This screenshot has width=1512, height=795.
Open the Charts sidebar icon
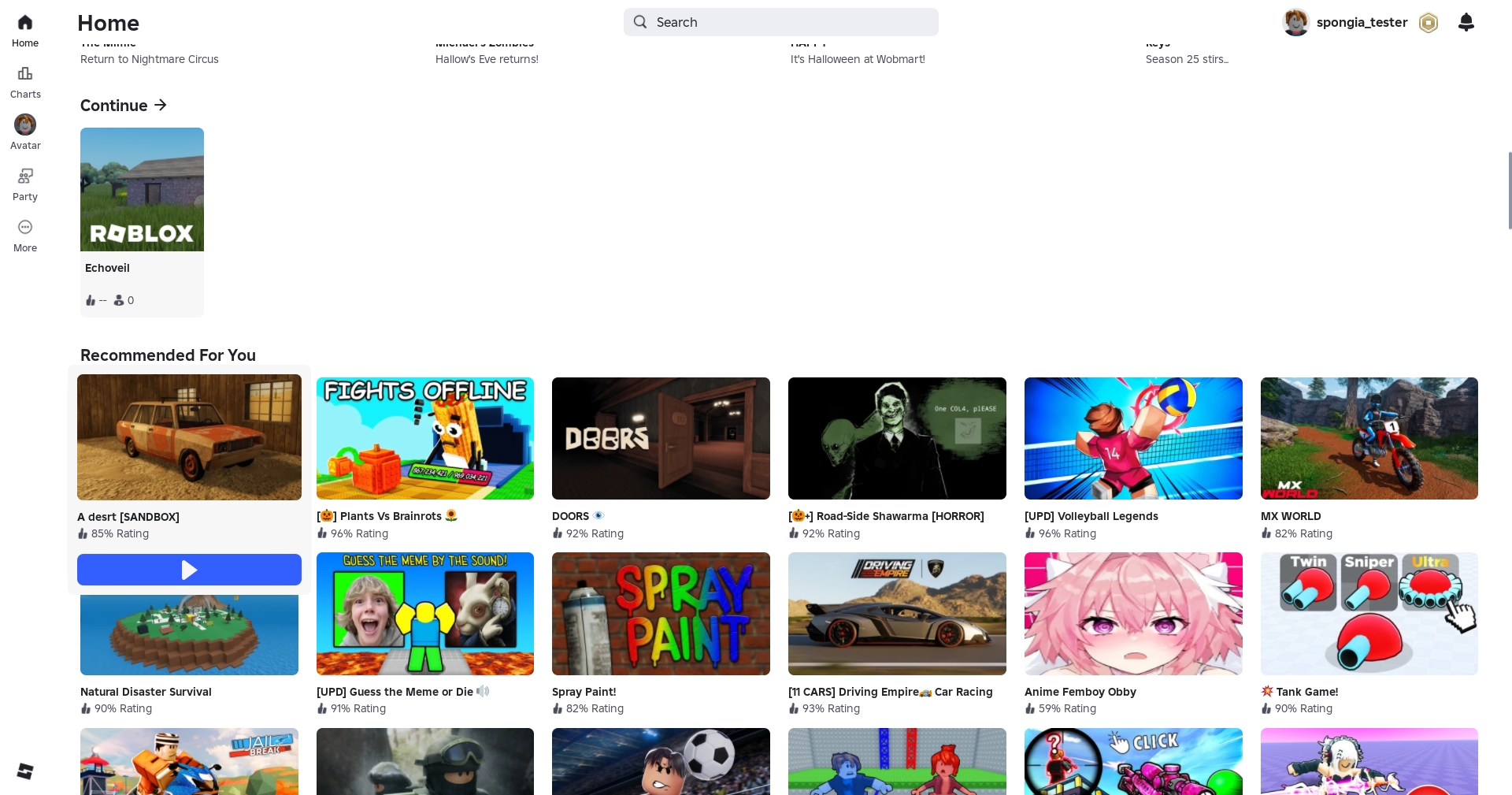pos(25,74)
